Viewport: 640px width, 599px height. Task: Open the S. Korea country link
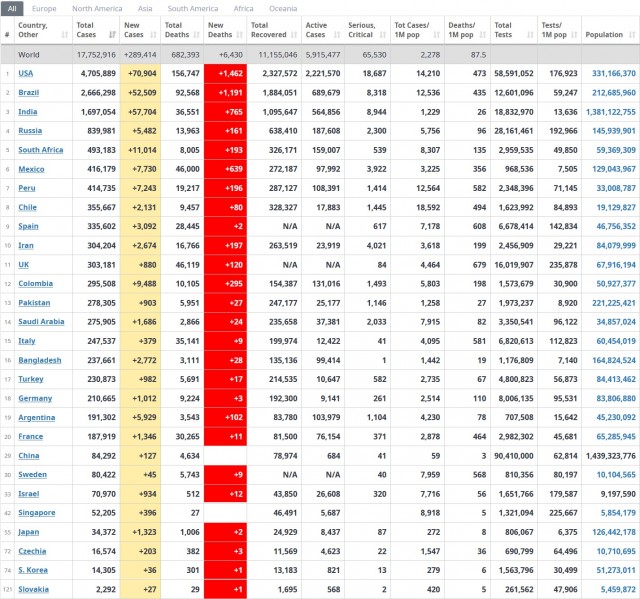(33, 570)
